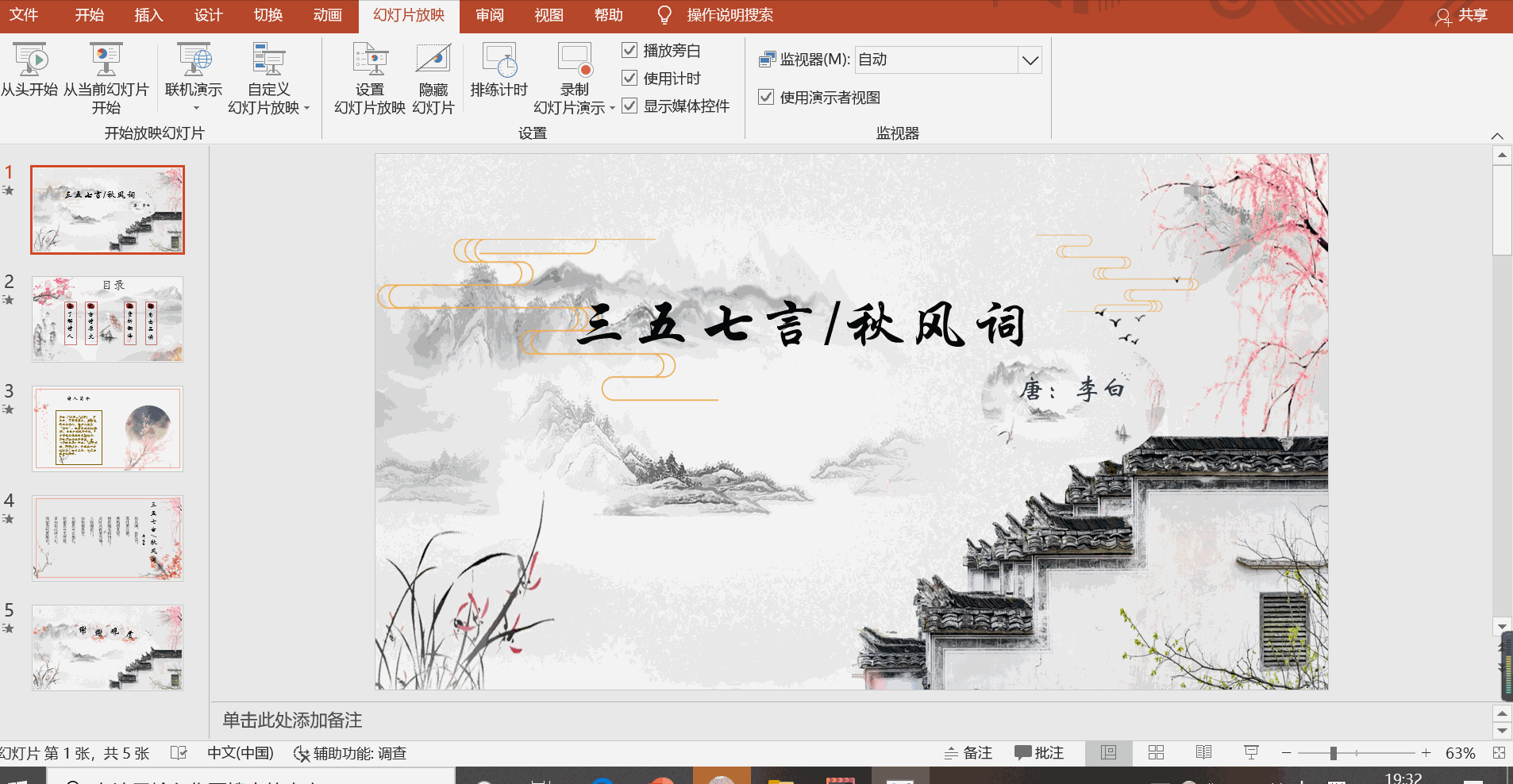Viewport: 1513px width, 784px height.
Task: Open Comments (批注) pane from status bar
Action: coord(1039,753)
